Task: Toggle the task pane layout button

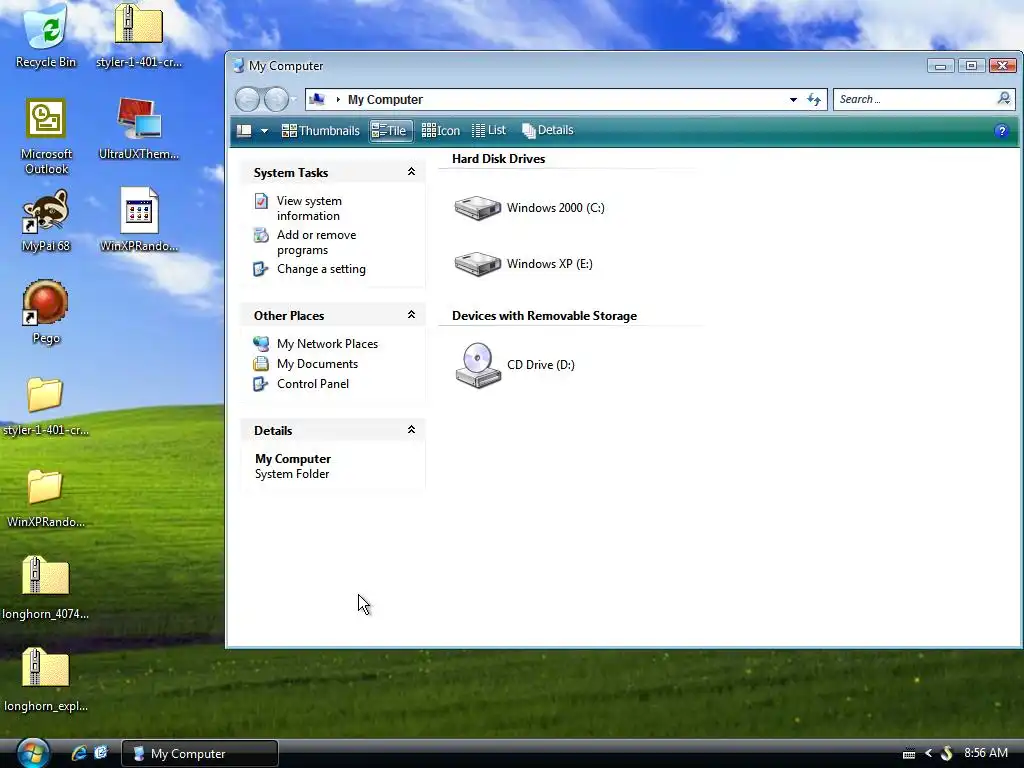Action: pos(244,131)
